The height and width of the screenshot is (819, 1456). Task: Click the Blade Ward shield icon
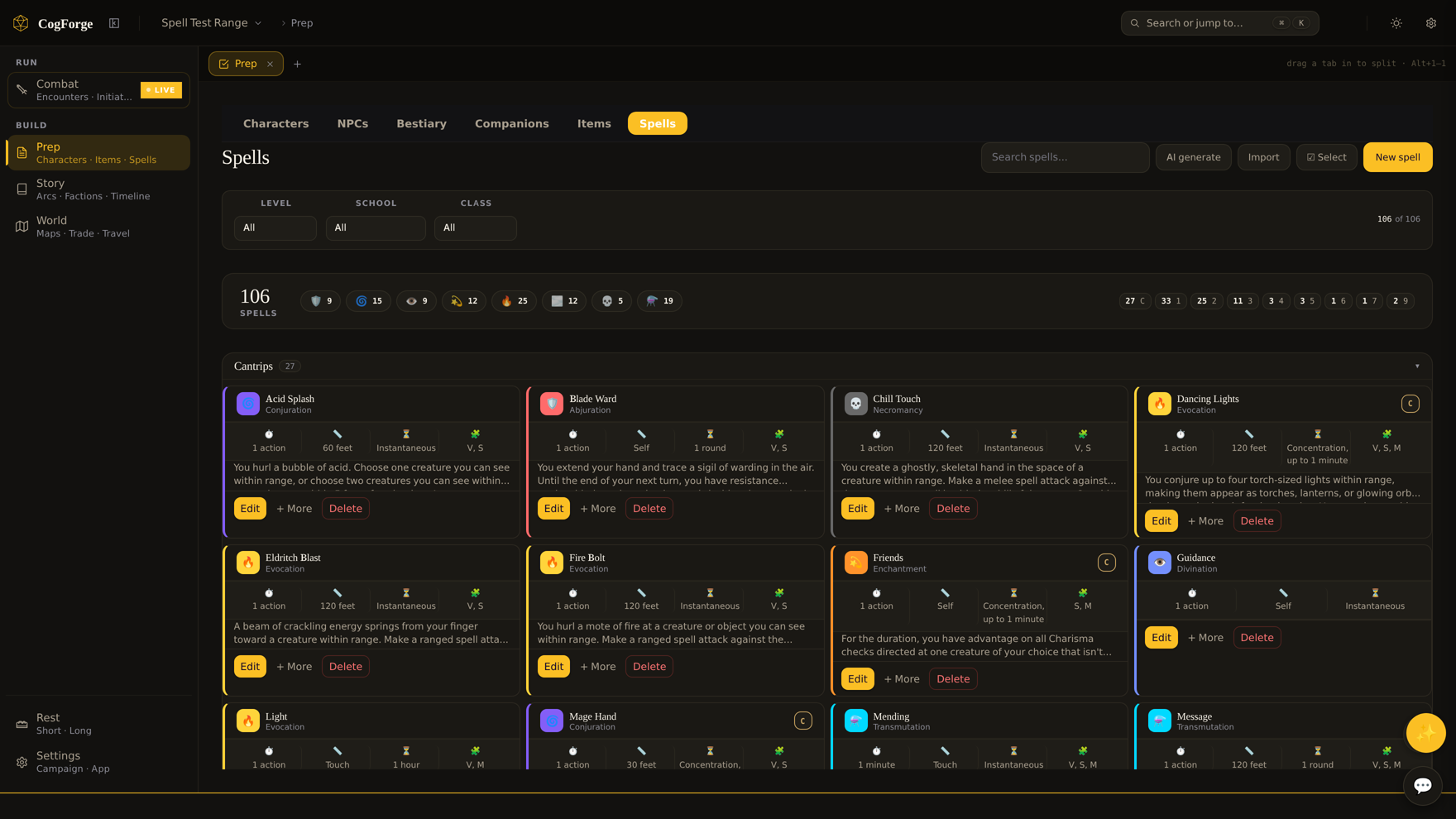click(552, 404)
